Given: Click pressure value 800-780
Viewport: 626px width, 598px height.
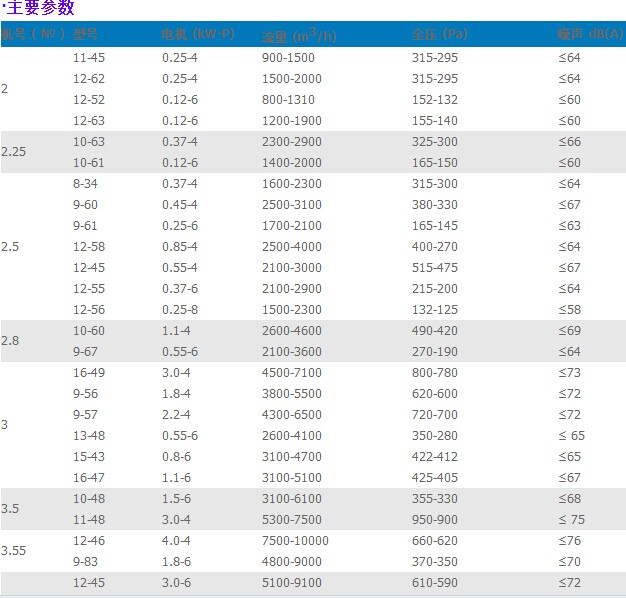Looking at the screenshot, I should [x=435, y=372].
